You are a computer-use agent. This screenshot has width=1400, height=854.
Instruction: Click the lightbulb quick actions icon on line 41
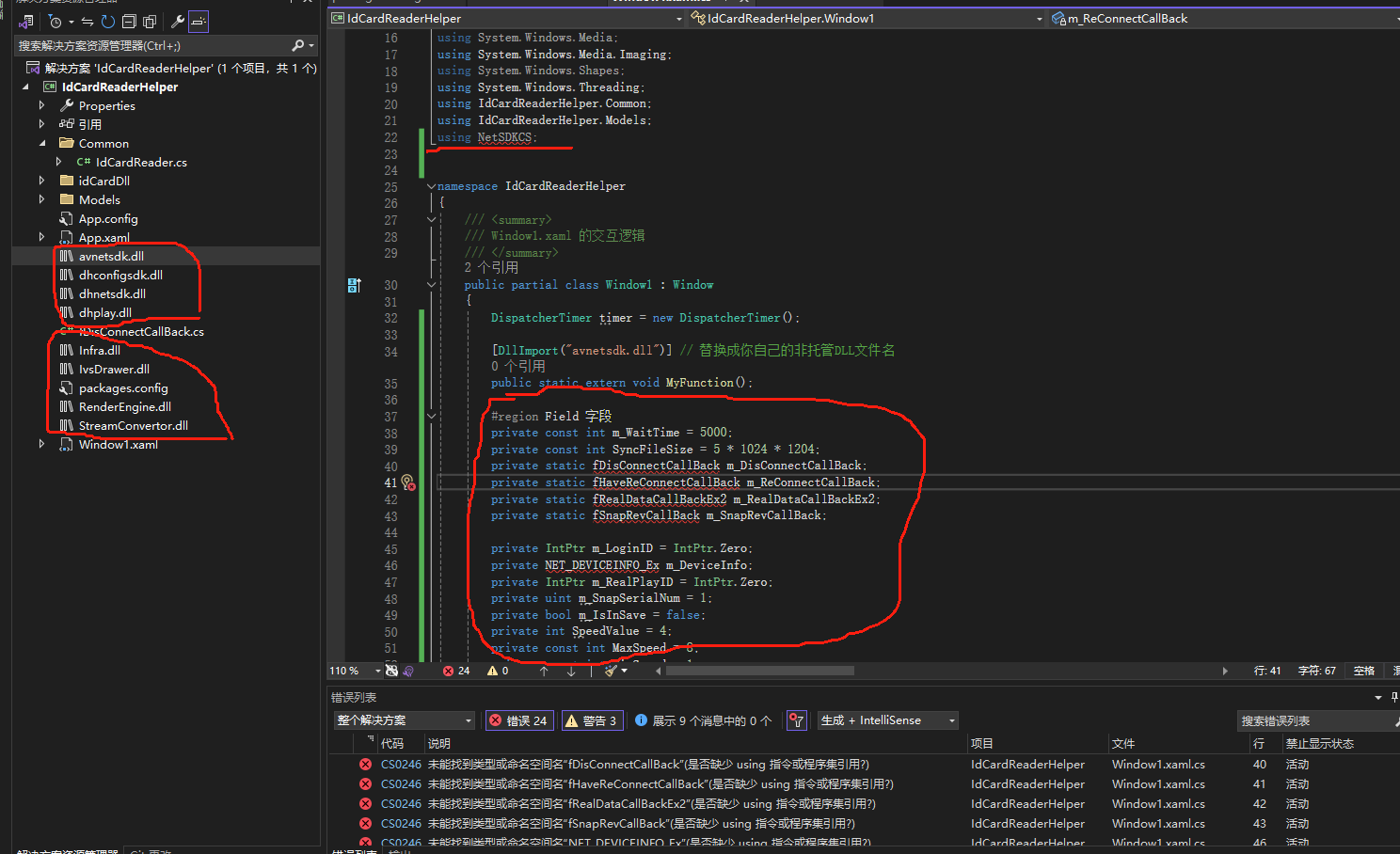point(407,482)
